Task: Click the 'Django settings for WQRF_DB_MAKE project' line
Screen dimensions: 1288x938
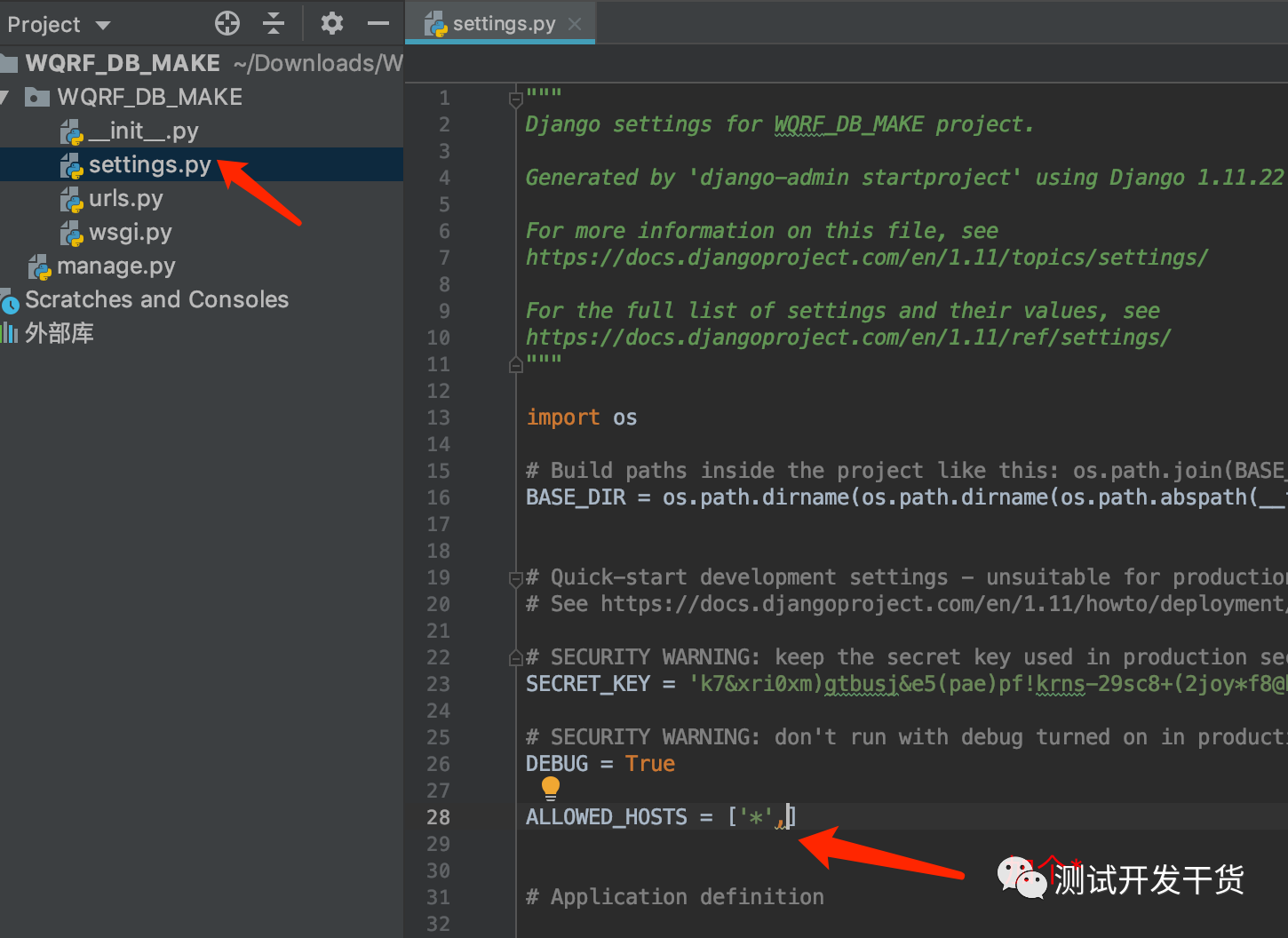Action: (780, 124)
